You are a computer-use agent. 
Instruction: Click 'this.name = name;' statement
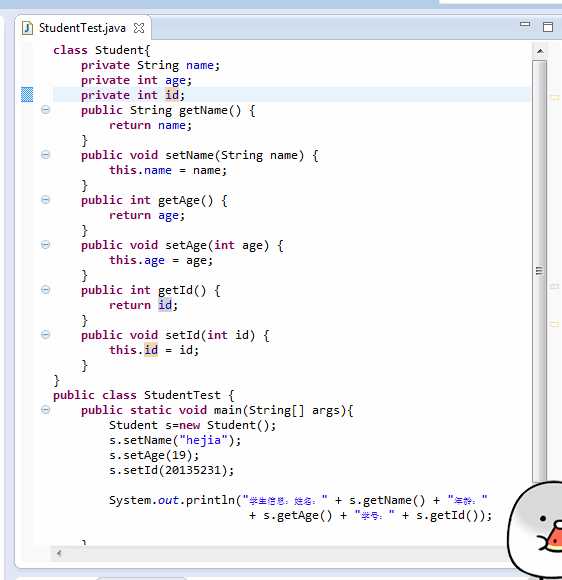tap(168, 170)
